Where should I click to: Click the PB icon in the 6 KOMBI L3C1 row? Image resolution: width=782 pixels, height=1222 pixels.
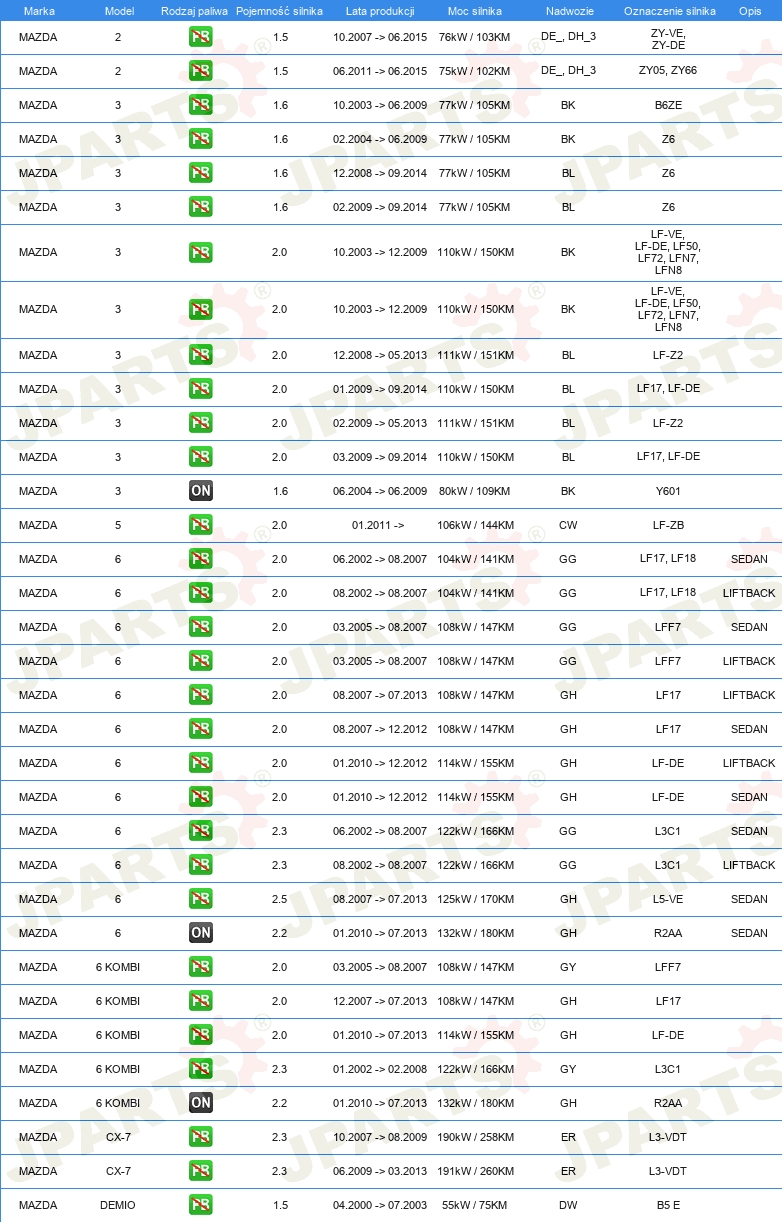point(201,1070)
